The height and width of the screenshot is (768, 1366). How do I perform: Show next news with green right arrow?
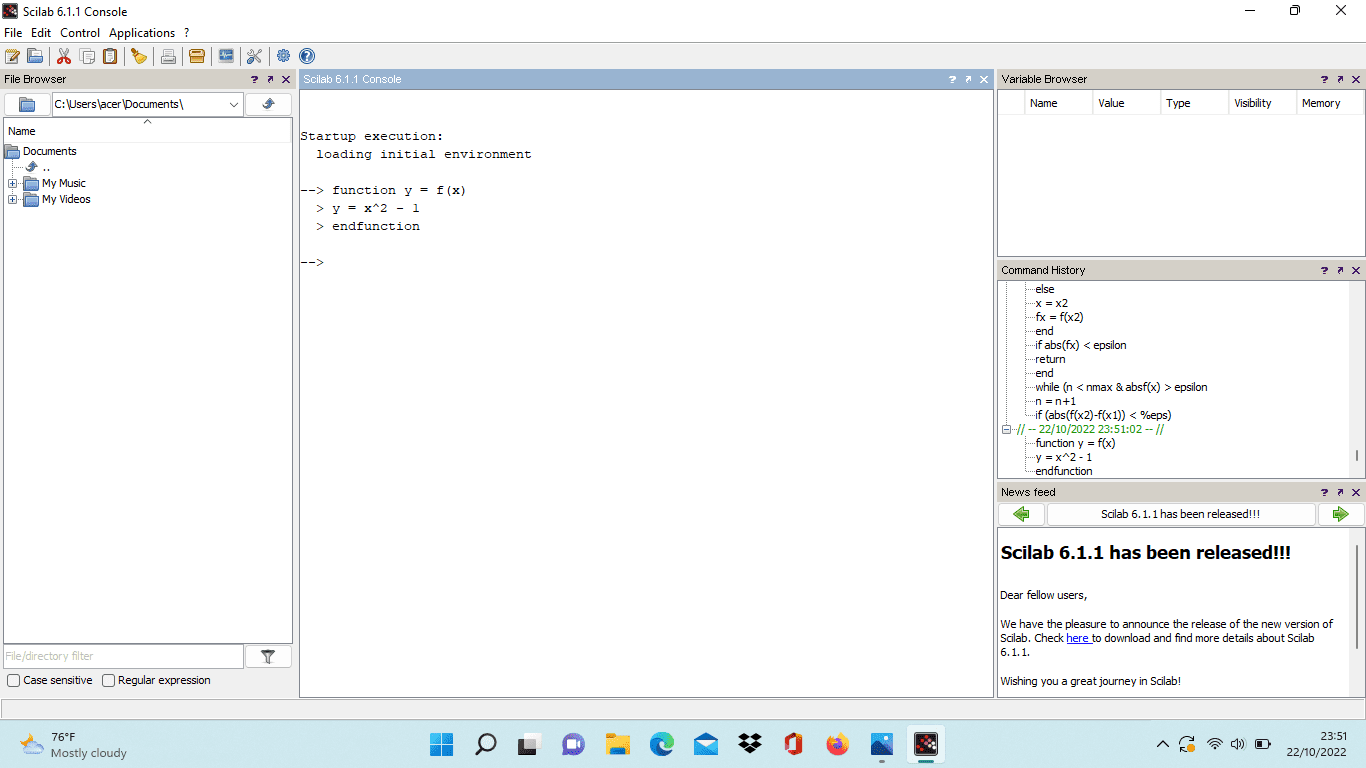1341,514
